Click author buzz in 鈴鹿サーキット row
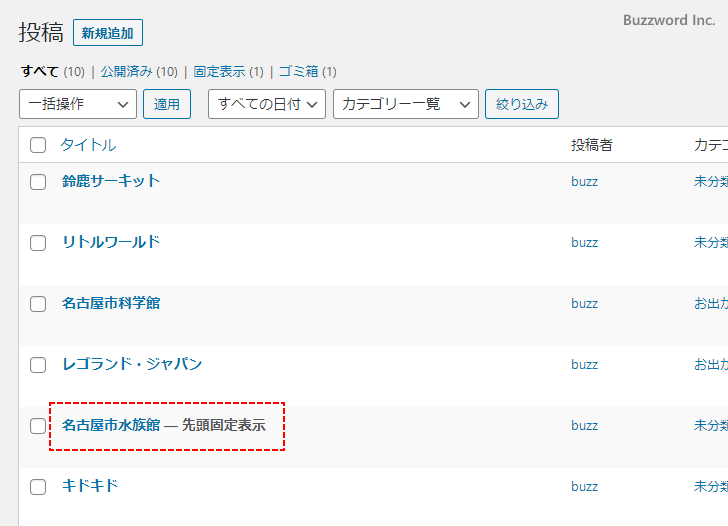Viewport: 728px width, 526px height. [584, 182]
